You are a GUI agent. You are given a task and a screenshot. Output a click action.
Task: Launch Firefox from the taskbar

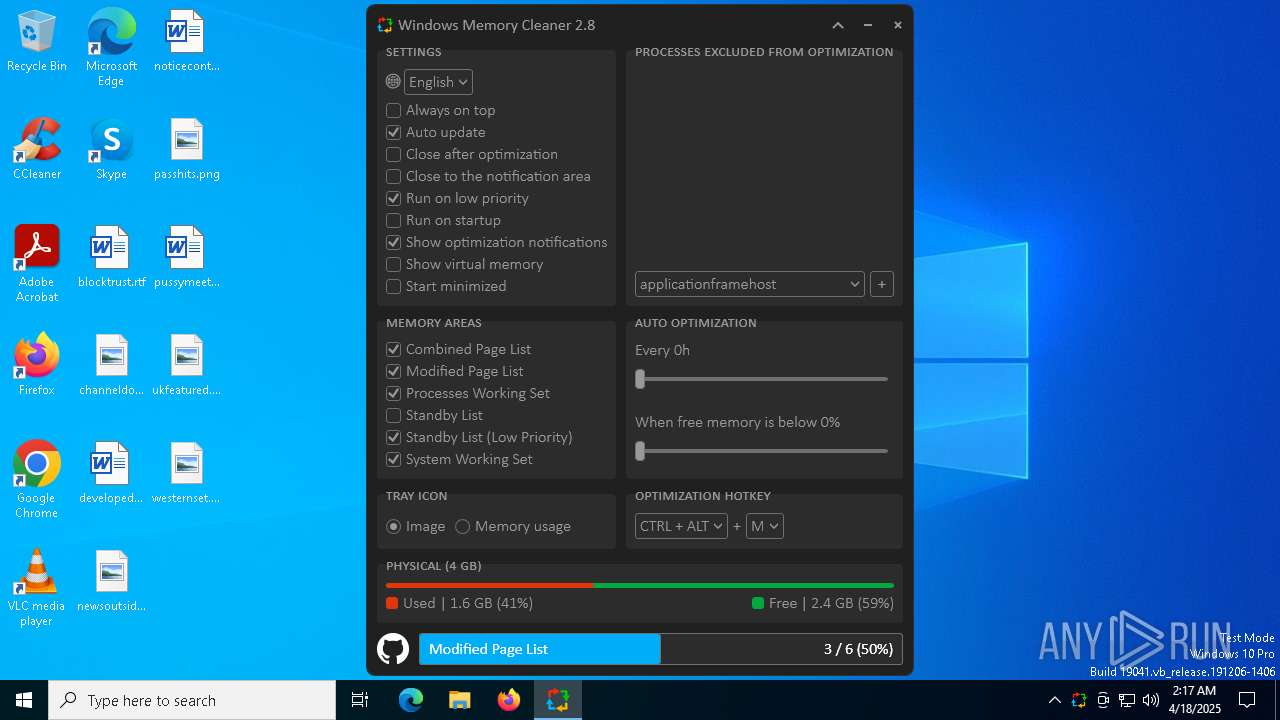coord(509,700)
